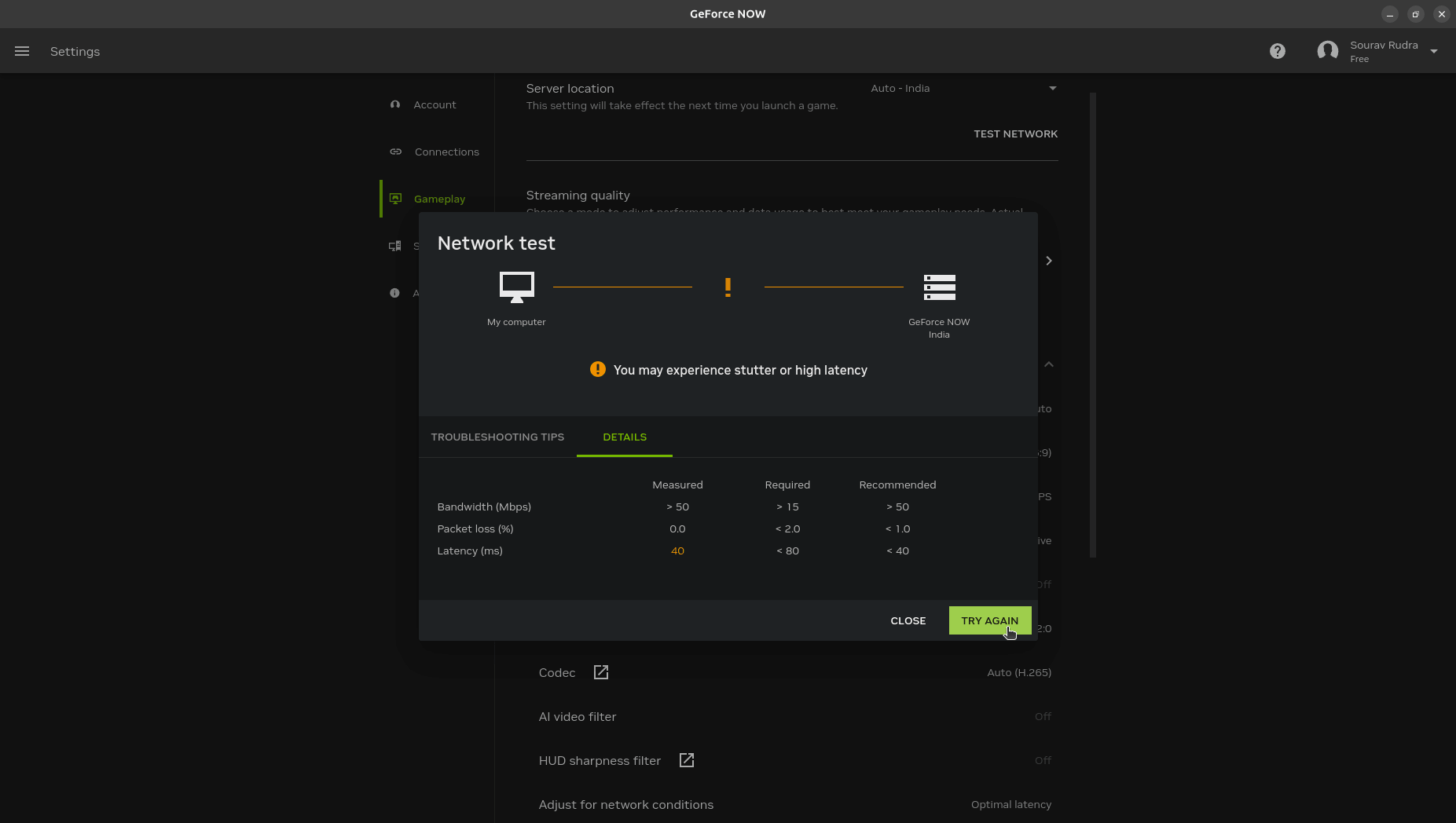The width and height of the screenshot is (1456, 823).
Task: Open the Optimal latency network conditions option
Action: click(x=1011, y=804)
